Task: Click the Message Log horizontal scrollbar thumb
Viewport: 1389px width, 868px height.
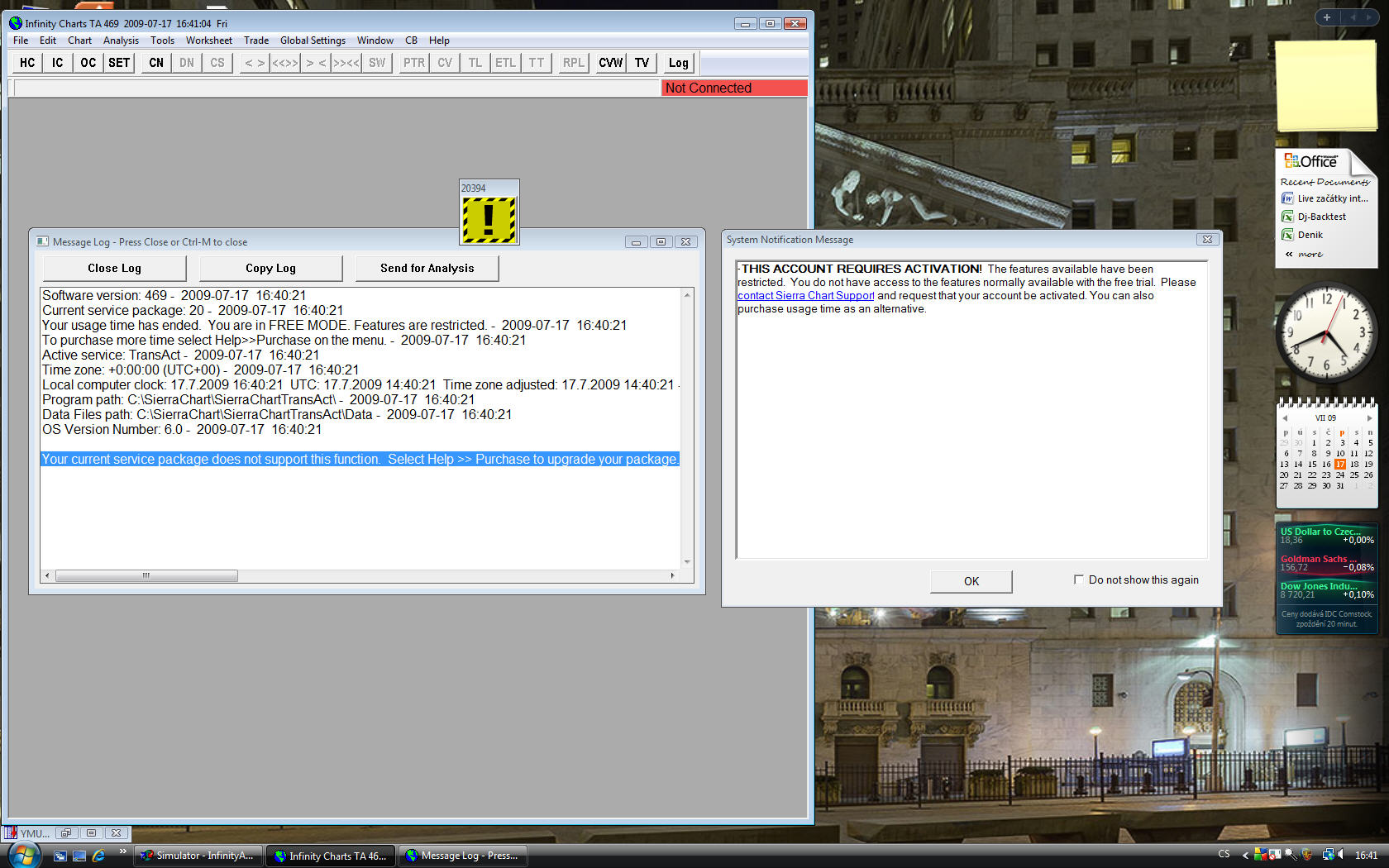Action: 146,575
